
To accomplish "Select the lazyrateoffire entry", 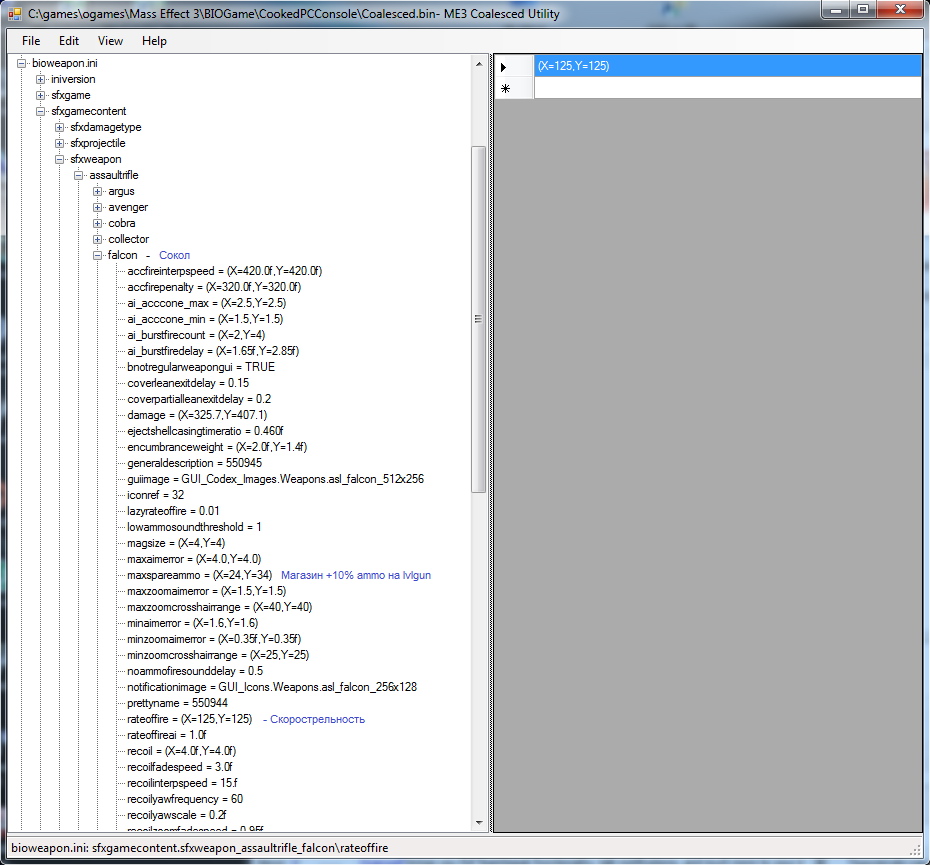I will point(173,511).
